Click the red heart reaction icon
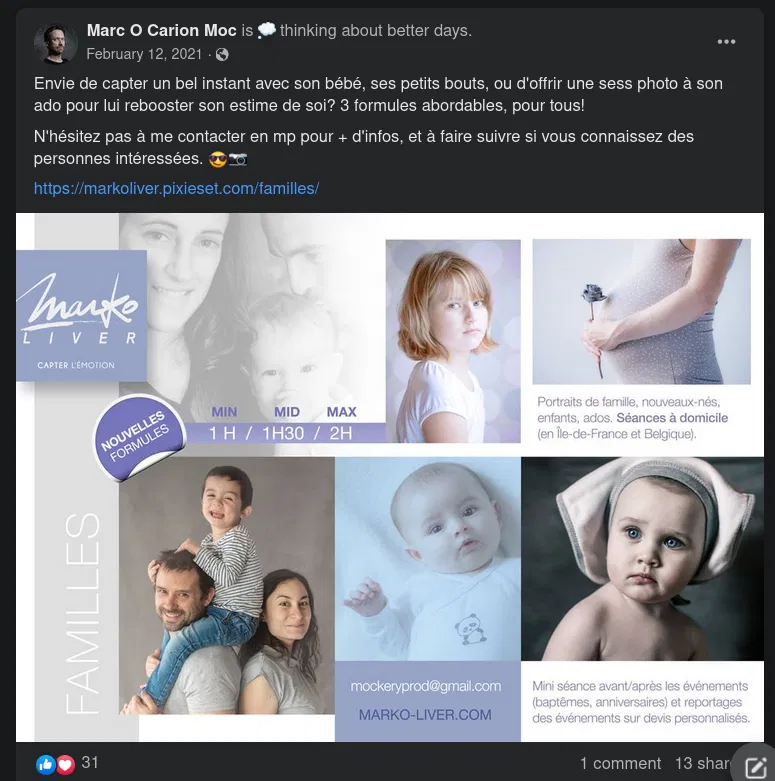Image resolution: width=775 pixels, height=781 pixels. 65,764
